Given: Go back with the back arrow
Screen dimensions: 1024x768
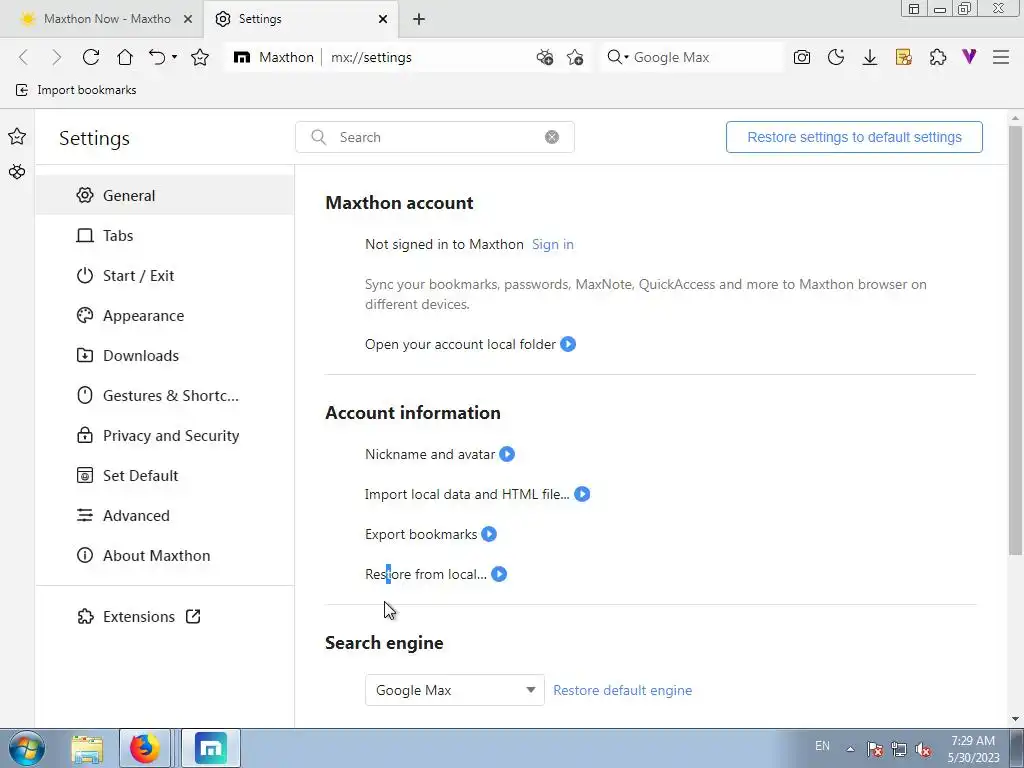Looking at the screenshot, I should tap(24, 57).
